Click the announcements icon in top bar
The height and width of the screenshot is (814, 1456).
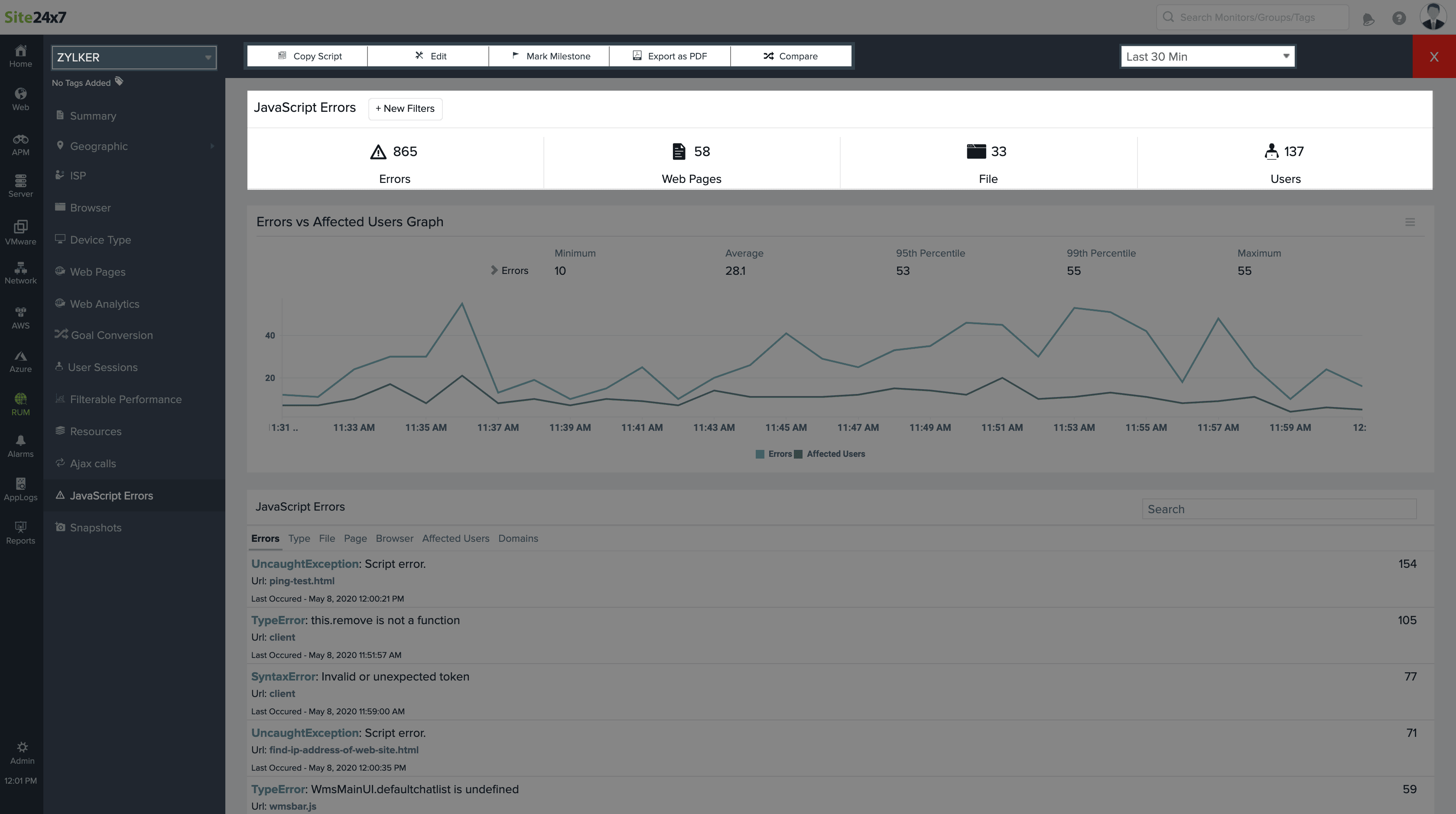click(1368, 19)
